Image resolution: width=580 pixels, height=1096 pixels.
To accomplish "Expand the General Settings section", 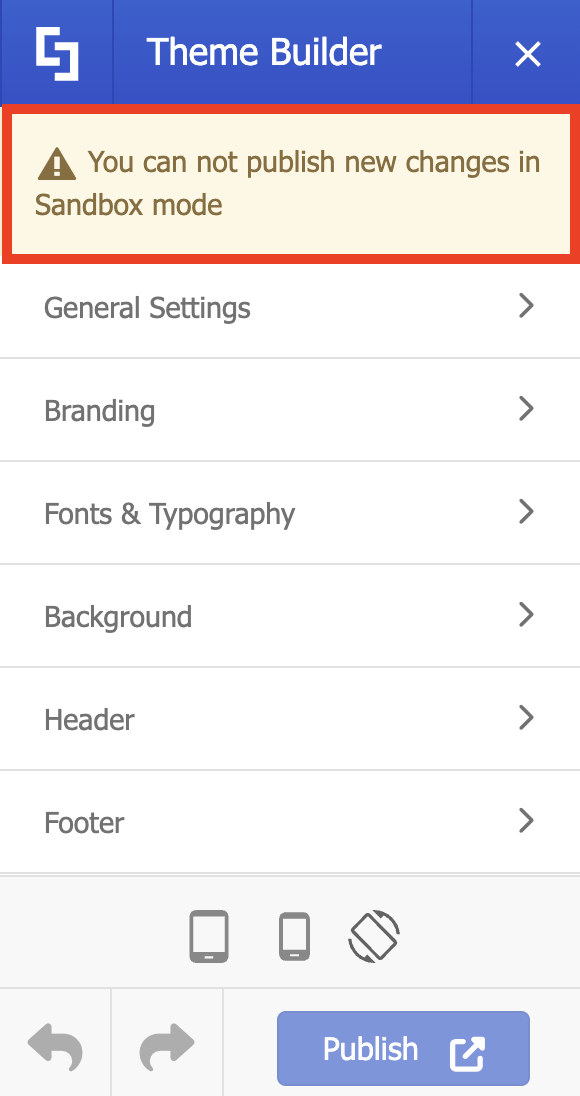I will coord(290,307).
